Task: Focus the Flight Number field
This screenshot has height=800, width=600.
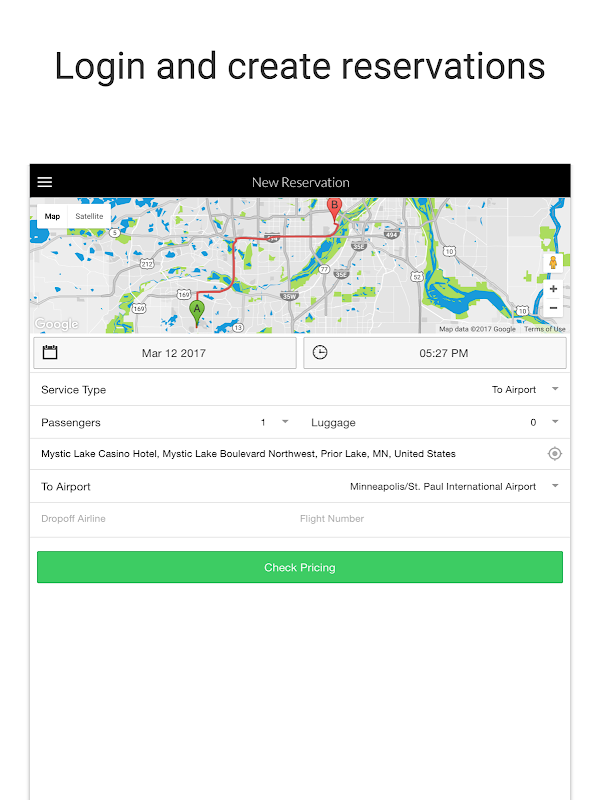Action: [x=431, y=519]
